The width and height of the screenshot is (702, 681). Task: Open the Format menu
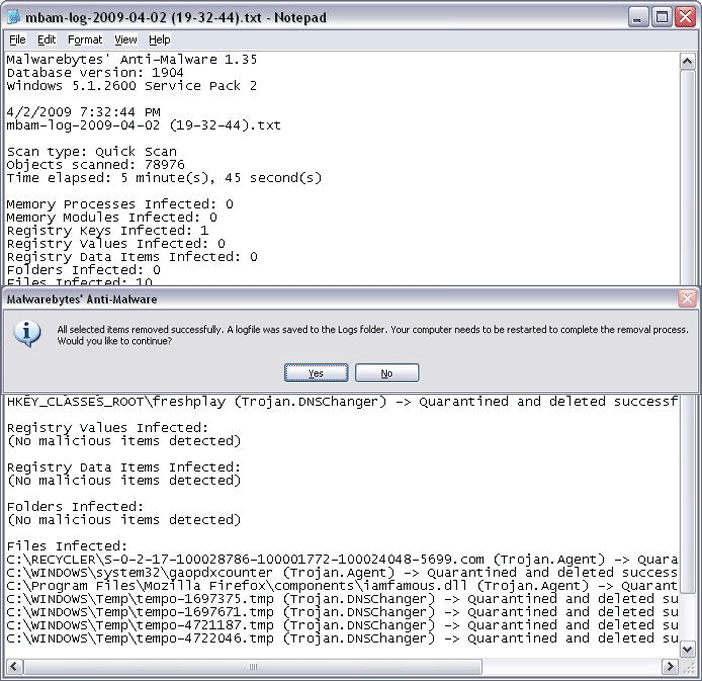coord(85,40)
